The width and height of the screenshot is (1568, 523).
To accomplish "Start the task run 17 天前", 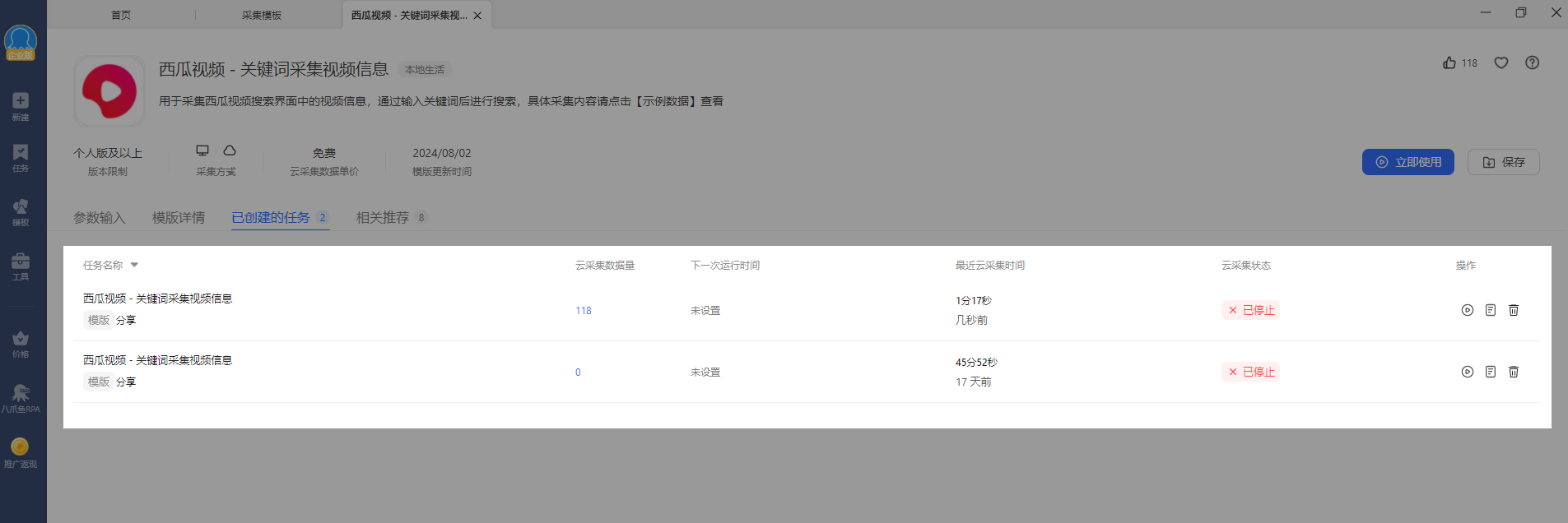I will pyautogui.click(x=1467, y=372).
